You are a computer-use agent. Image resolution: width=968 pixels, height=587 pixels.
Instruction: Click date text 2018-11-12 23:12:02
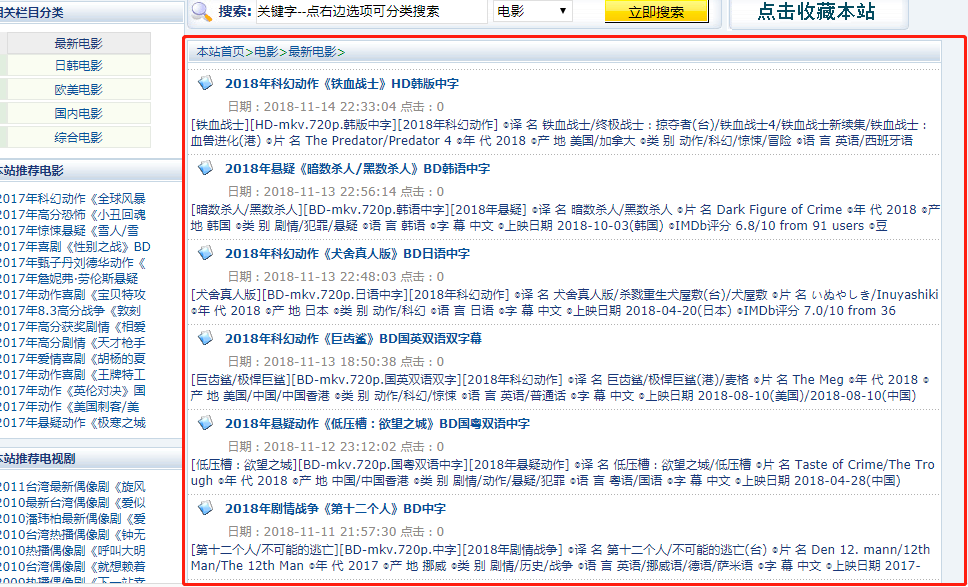click(330, 448)
